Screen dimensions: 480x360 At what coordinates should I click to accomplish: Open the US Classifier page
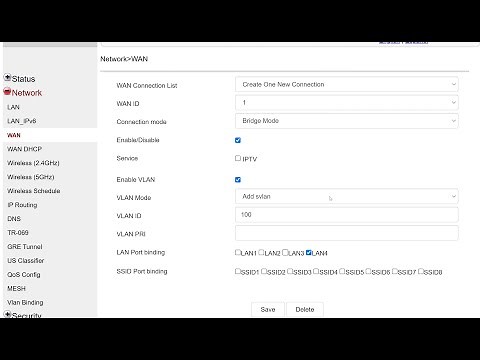(x=26, y=261)
